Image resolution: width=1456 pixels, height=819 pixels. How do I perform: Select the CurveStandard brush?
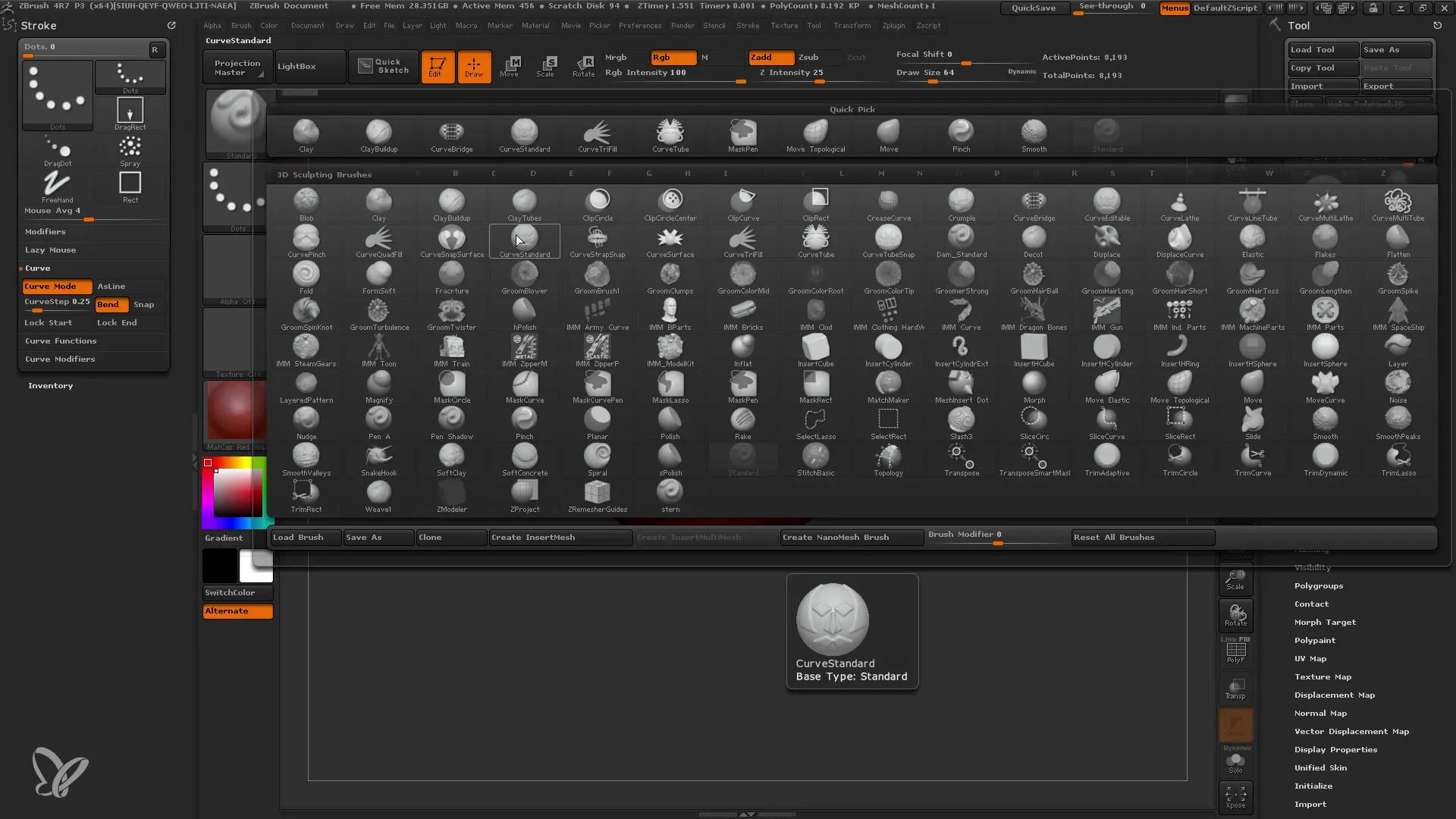pos(524,241)
